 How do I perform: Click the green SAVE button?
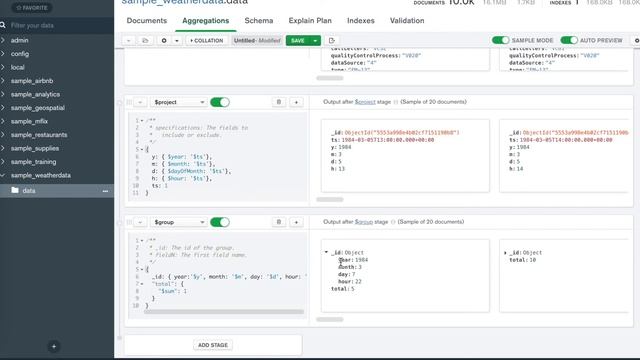(298, 40)
